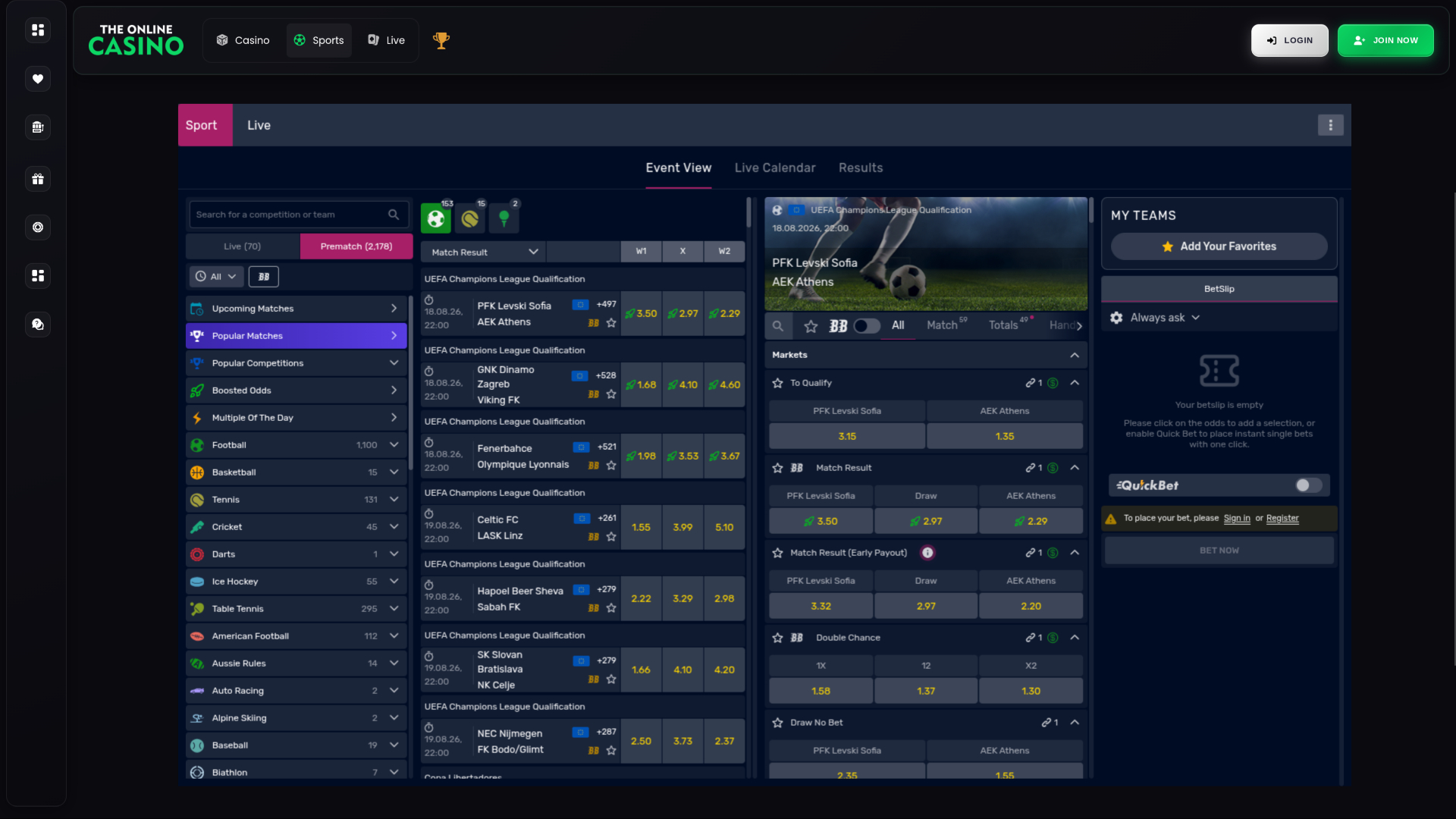Click The Online Casino logo
1456x819 pixels.
pyautogui.click(x=136, y=40)
